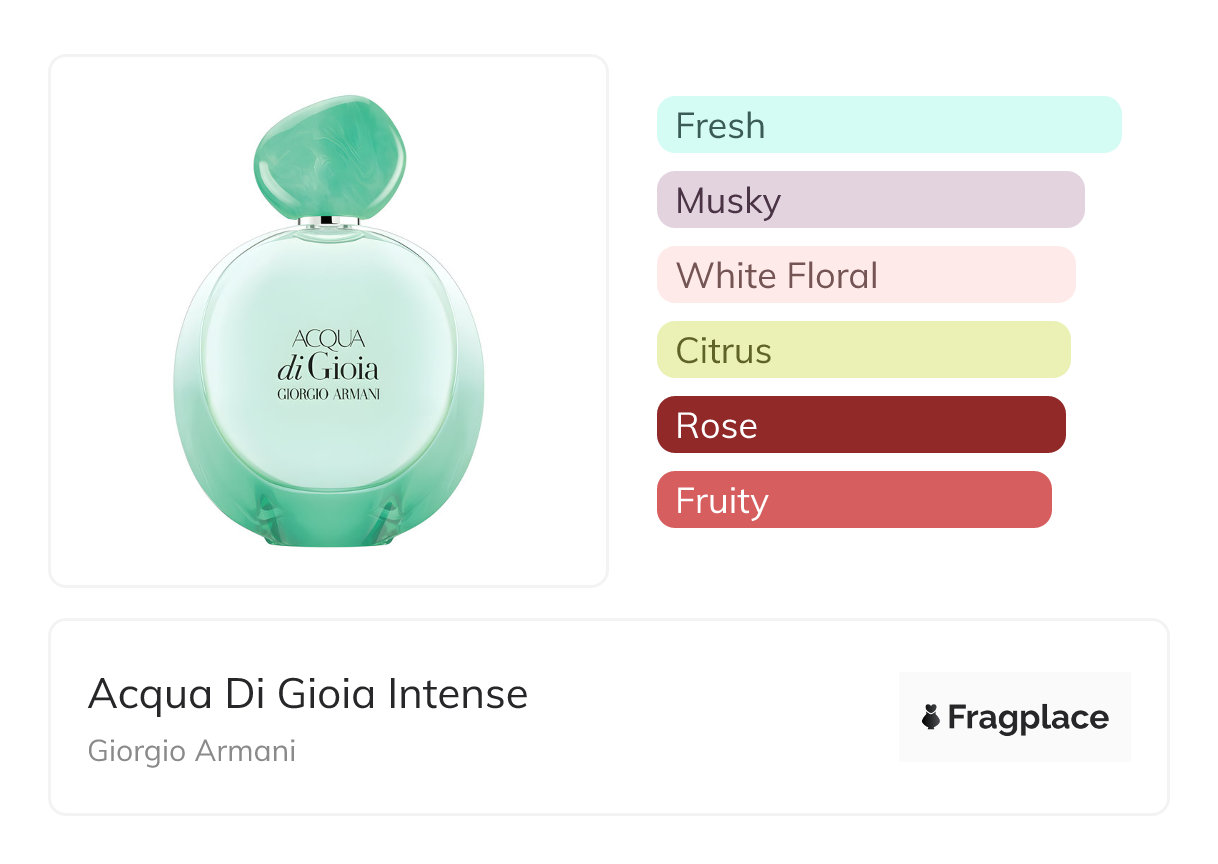Click the Fragplace perfume bottle logo icon
The image size is (1218, 864).
tap(931, 717)
